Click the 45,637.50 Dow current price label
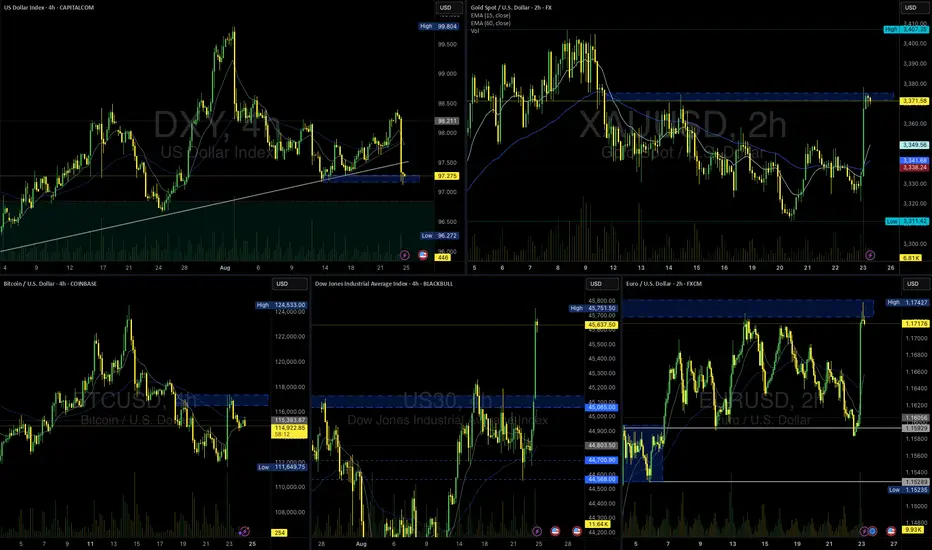The image size is (932, 550). pos(602,325)
